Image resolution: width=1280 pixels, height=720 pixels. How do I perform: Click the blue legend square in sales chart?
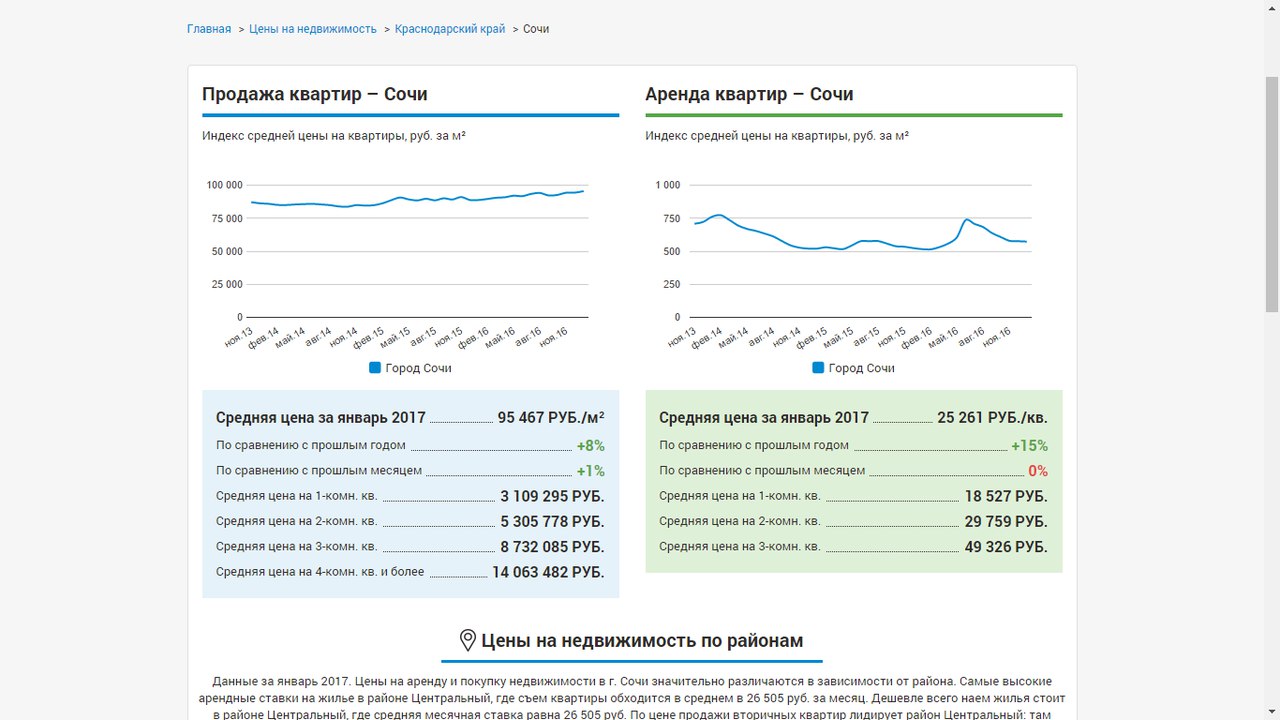[375, 368]
